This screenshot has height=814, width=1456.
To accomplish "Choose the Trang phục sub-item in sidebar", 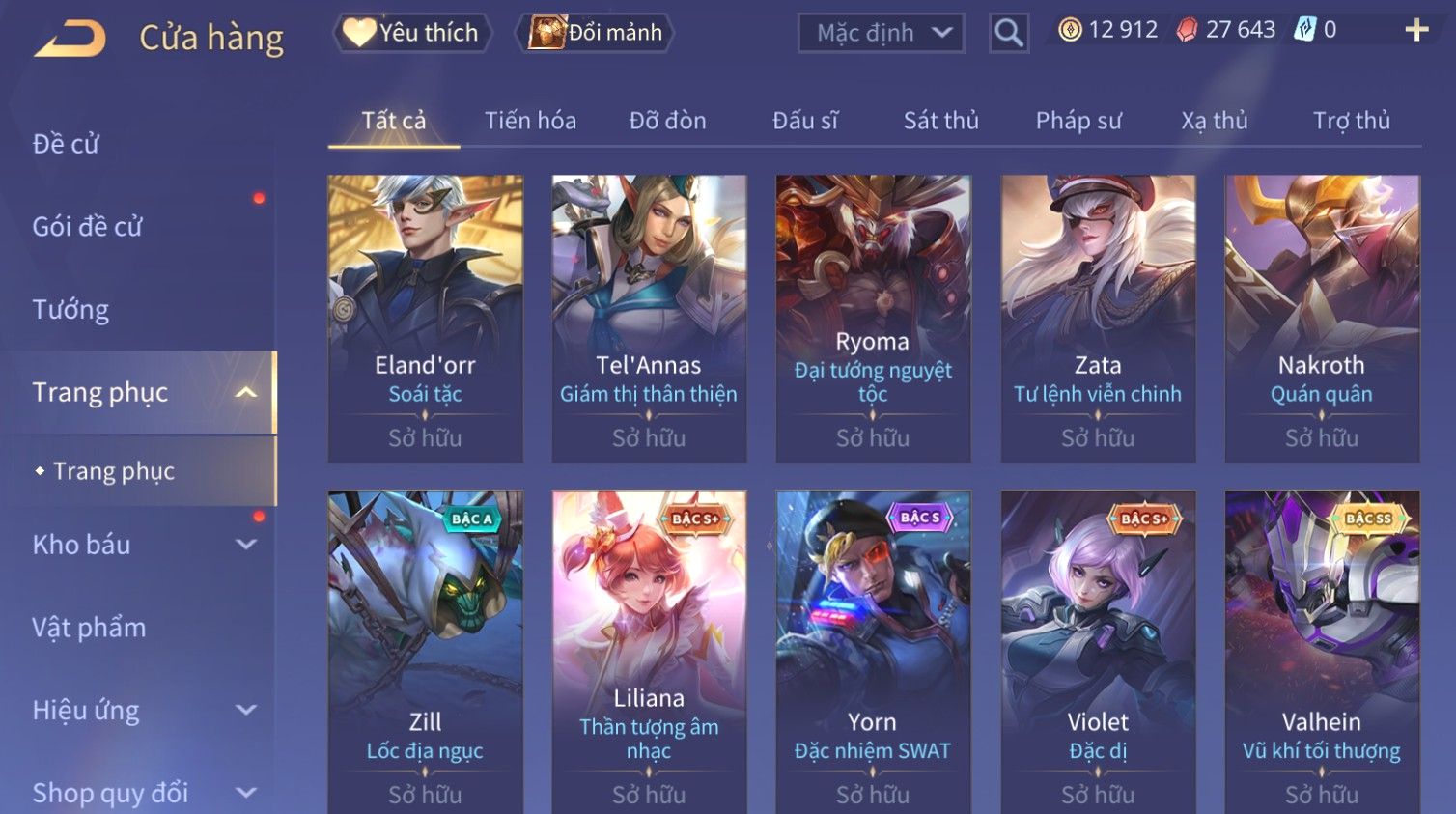I will [x=114, y=471].
